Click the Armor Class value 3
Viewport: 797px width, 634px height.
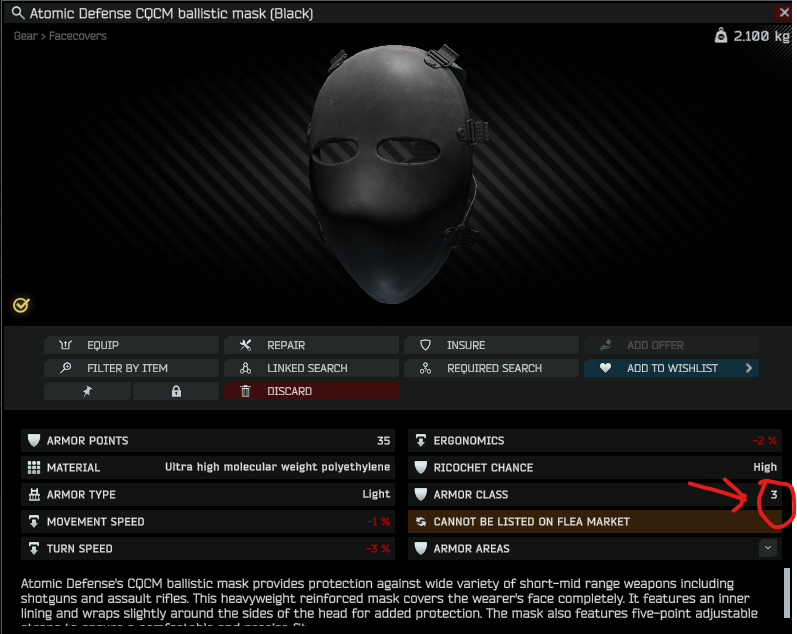pyautogui.click(x=774, y=495)
